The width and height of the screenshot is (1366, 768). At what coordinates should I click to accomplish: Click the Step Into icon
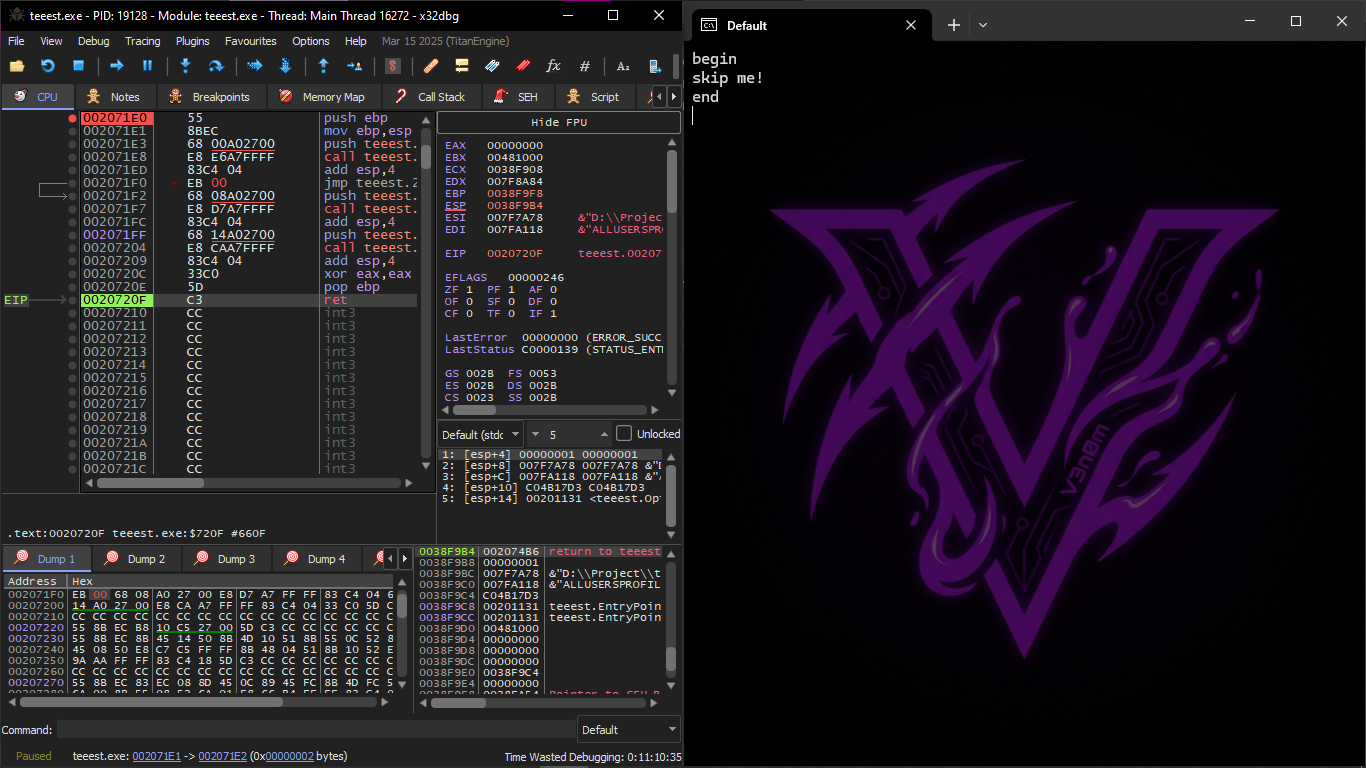185,66
